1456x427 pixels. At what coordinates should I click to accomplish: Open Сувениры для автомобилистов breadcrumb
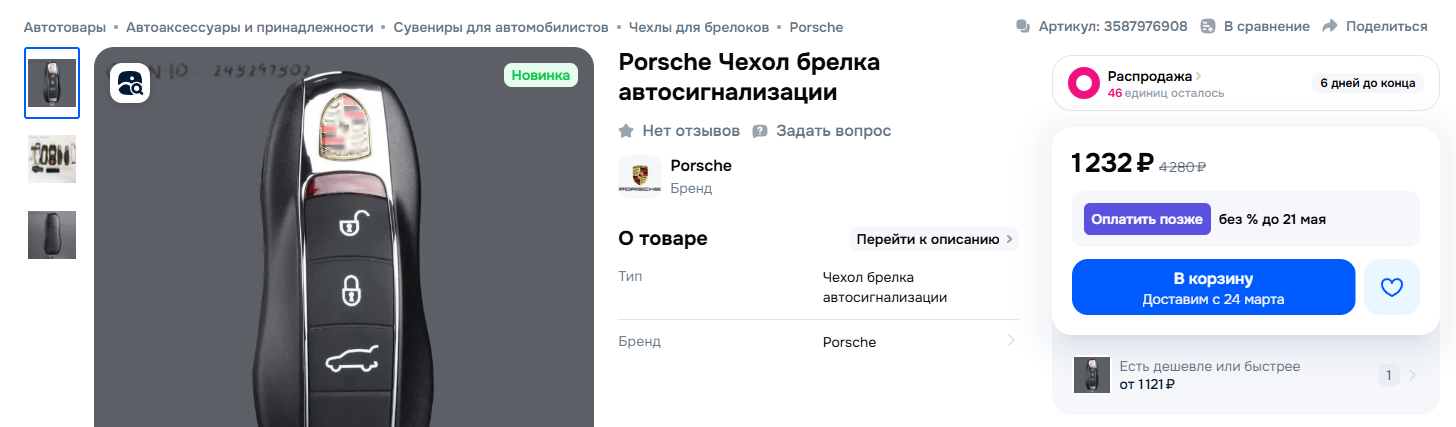point(500,27)
